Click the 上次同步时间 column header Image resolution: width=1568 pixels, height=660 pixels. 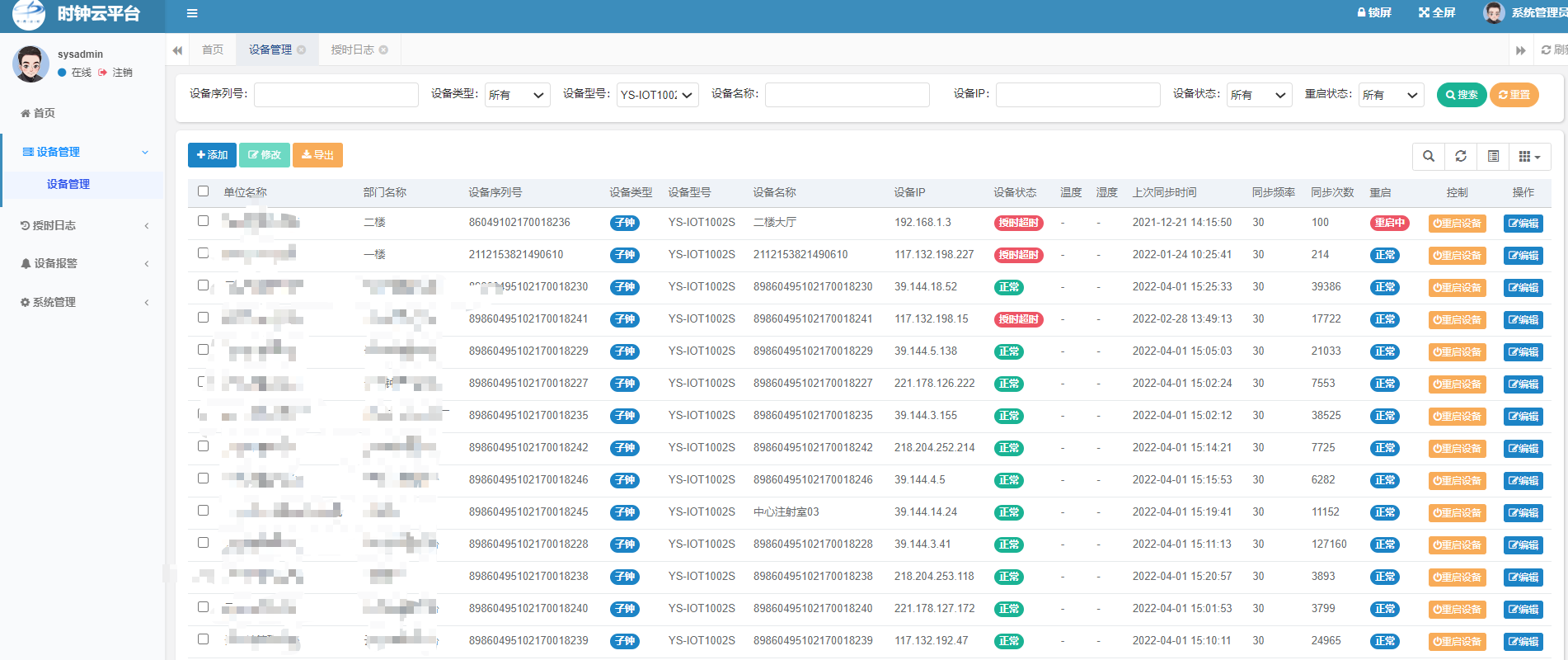pyautogui.click(x=1164, y=192)
